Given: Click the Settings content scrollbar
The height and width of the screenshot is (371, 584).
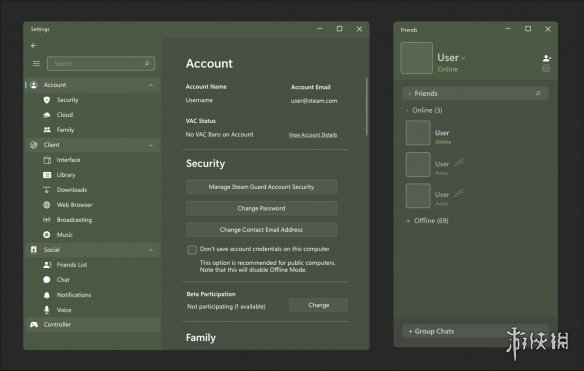Looking at the screenshot, I should pyautogui.click(x=366, y=107).
